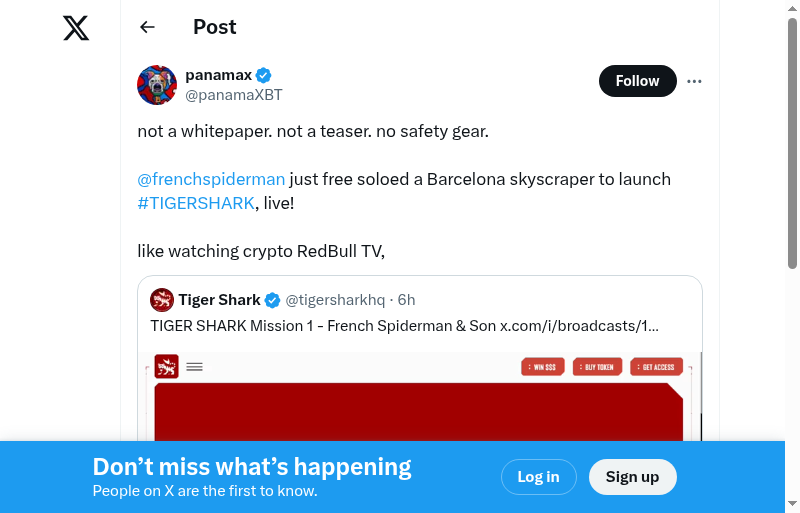Click the GET ACCESS button
This screenshot has width=800, height=513.
655,367
